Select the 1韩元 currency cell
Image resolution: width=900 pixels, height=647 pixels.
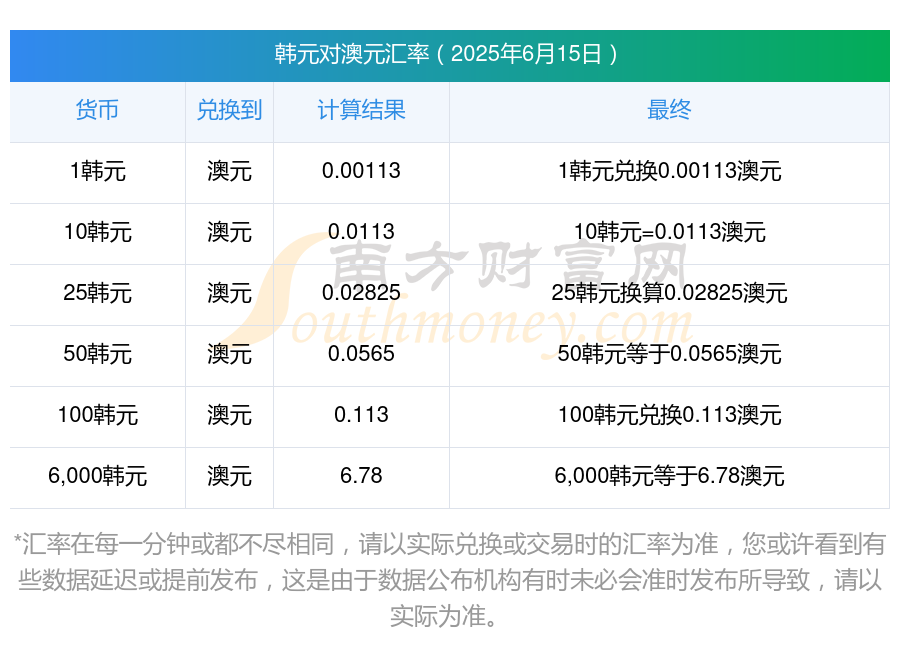[x=98, y=171]
